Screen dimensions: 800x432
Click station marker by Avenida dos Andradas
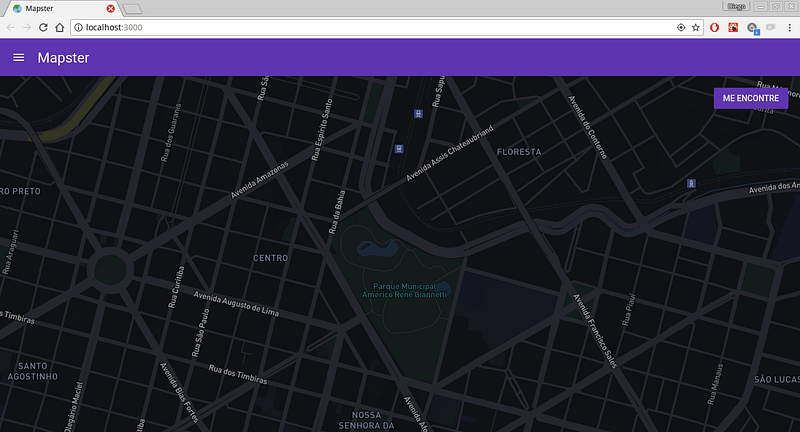[x=691, y=184]
